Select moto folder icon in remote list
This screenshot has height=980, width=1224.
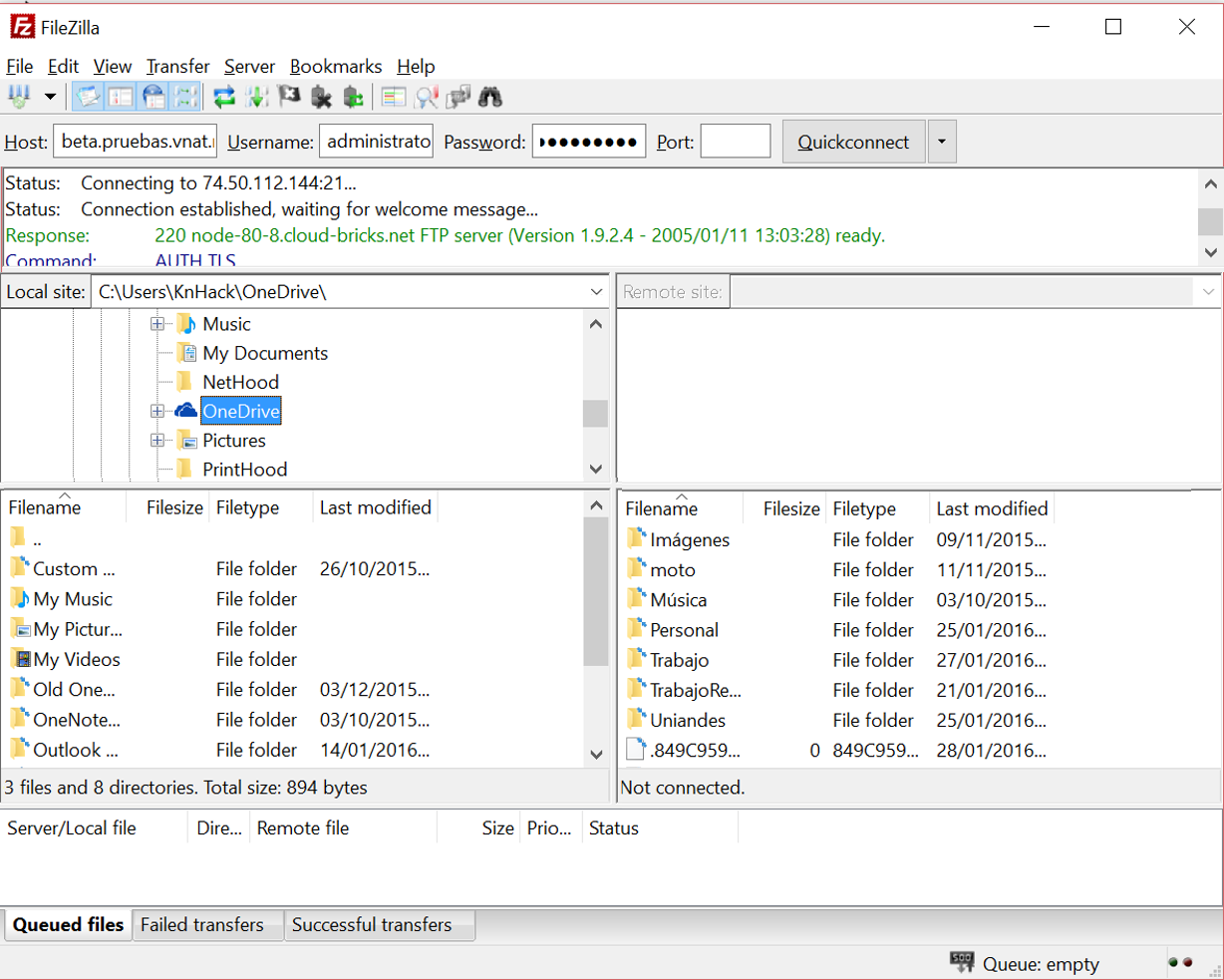tap(636, 569)
